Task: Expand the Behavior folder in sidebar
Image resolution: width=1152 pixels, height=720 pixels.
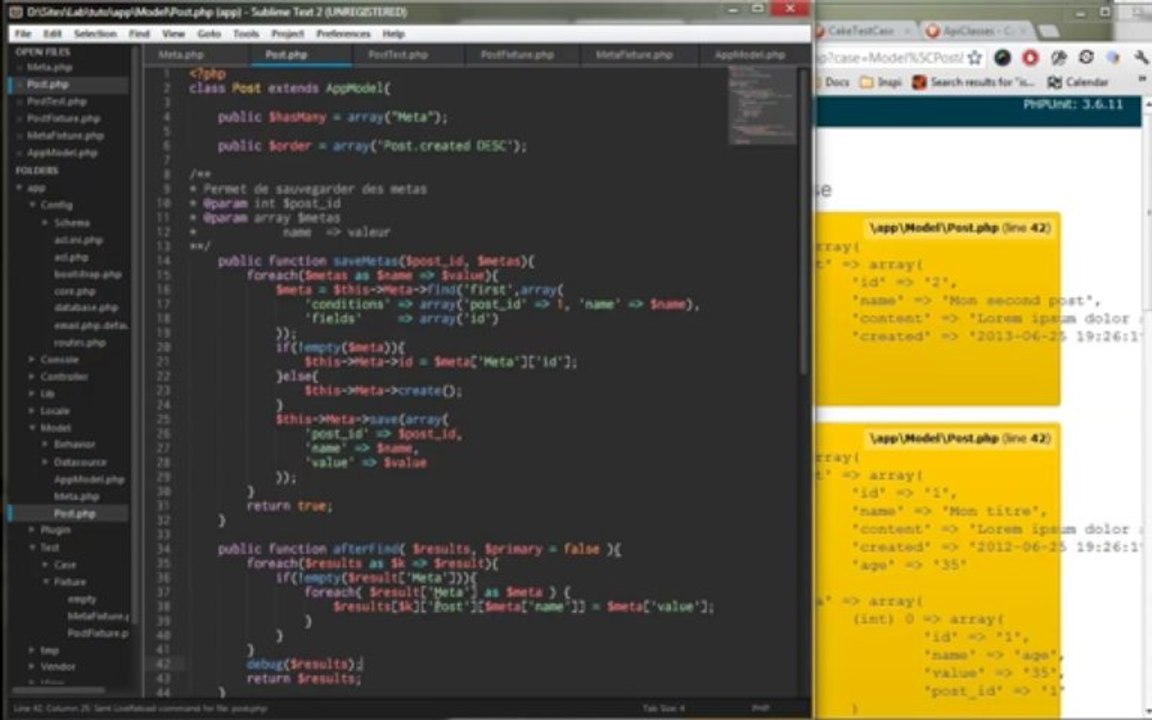Action: tap(73, 444)
